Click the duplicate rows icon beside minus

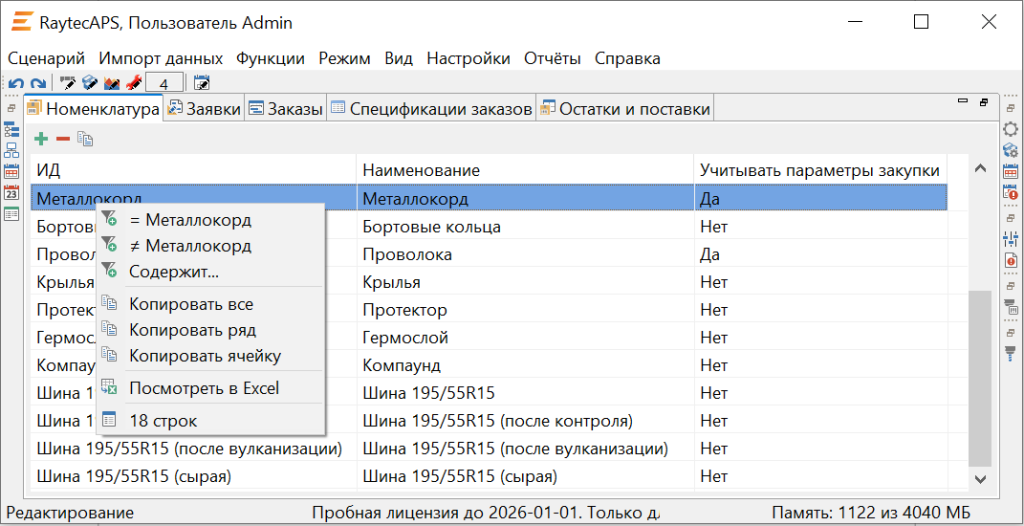click(85, 139)
